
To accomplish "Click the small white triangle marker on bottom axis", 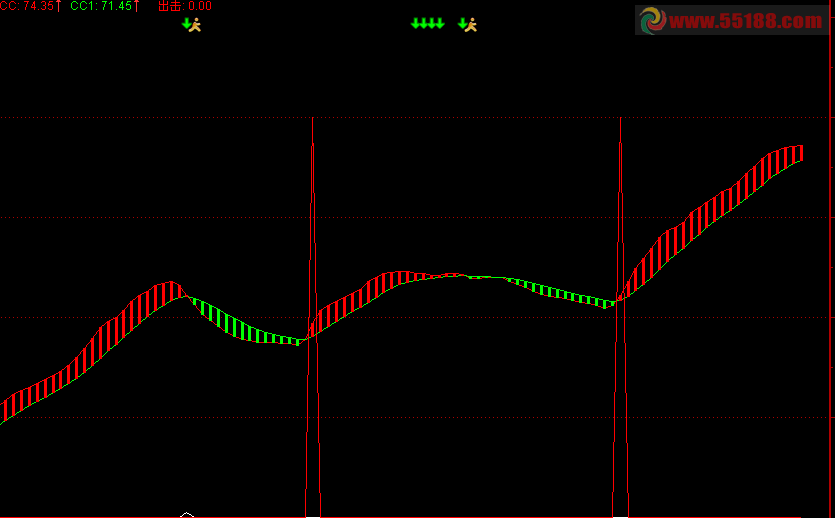I will (x=187, y=515).
